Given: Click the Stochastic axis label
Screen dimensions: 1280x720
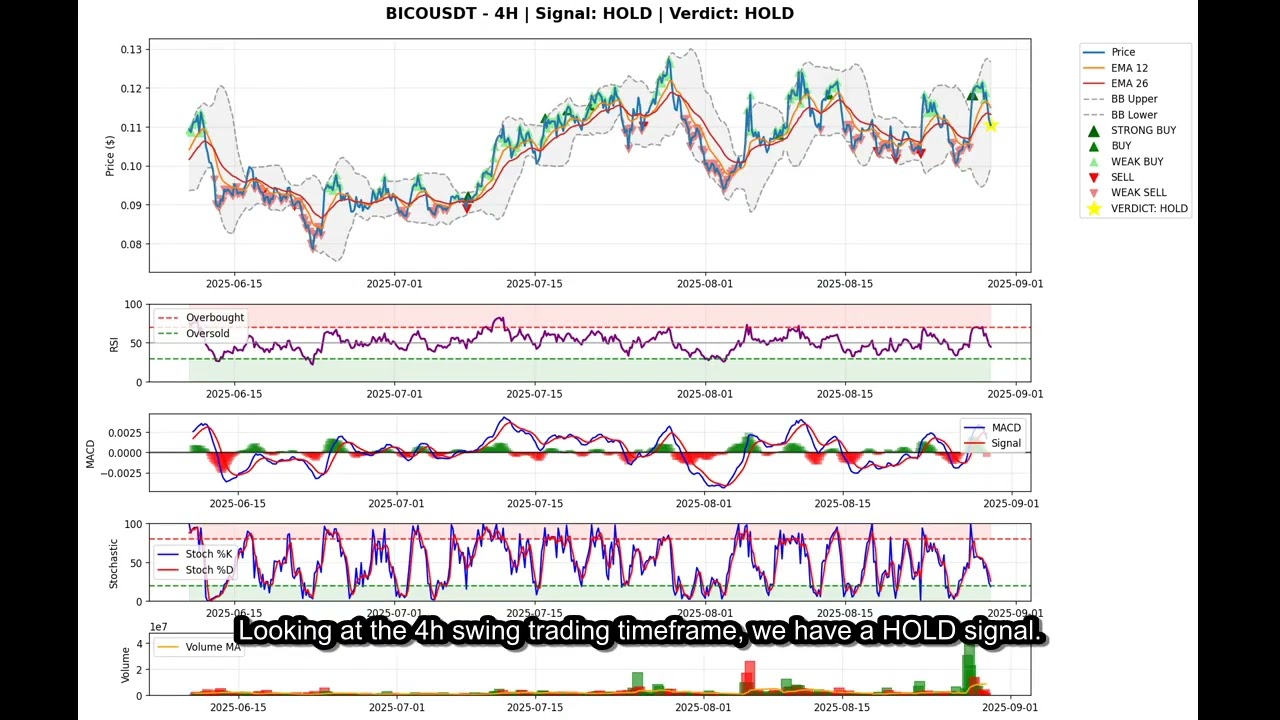Looking at the screenshot, I should tap(114, 563).
